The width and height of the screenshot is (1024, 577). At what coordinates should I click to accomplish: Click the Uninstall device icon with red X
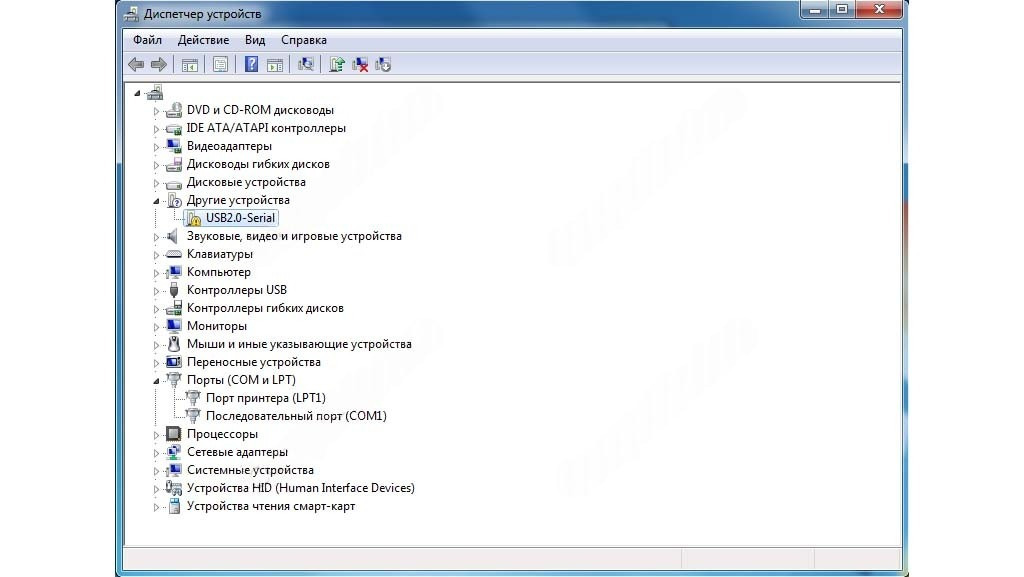tap(360, 65)
